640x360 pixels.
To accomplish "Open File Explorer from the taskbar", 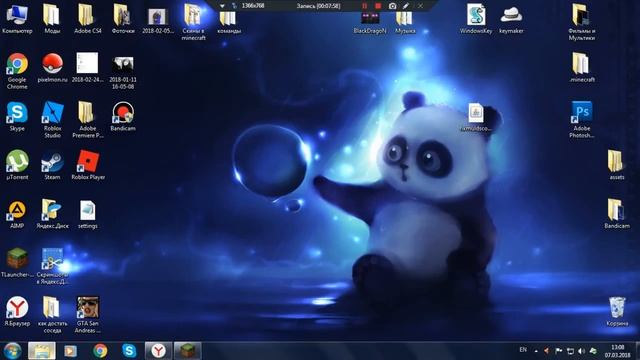I will click(42, 351).
